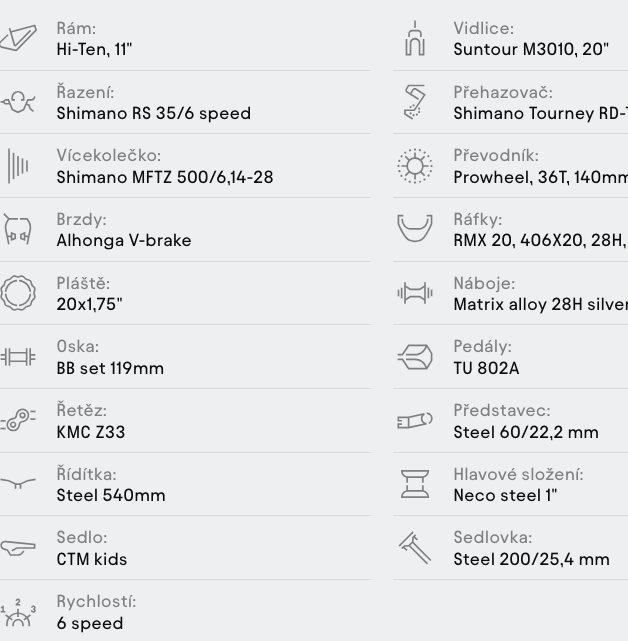
Task: Click the headset icon beside Hlavové složení
Action: [x=415, y=484]
